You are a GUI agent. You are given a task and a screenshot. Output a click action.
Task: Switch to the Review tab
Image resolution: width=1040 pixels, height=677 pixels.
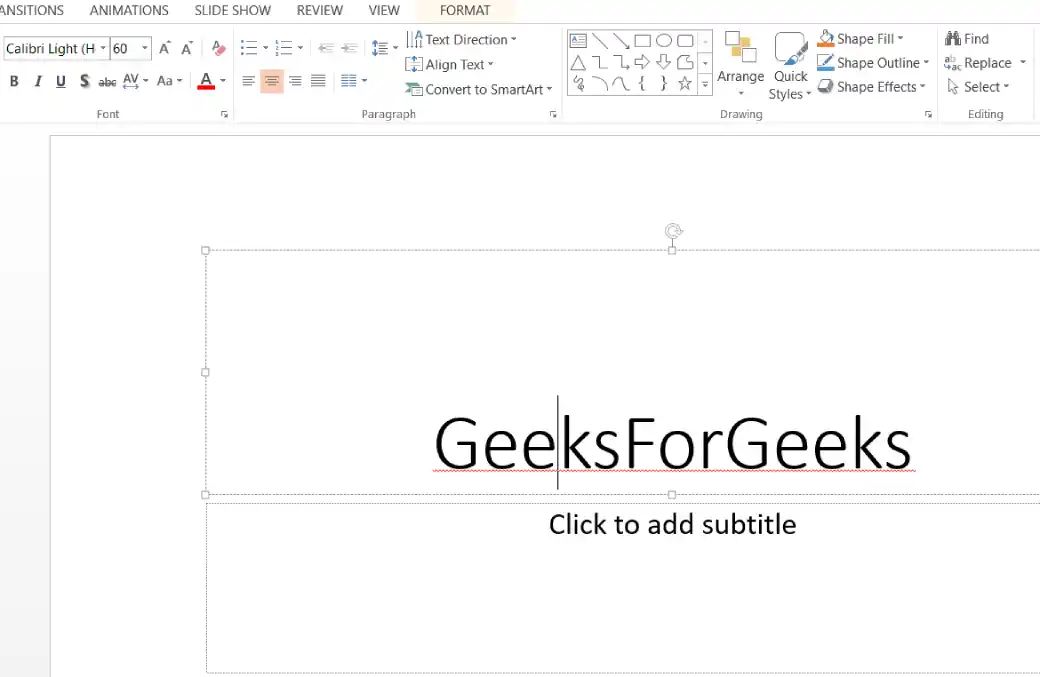pyautogui.click(x=320, y=11)
